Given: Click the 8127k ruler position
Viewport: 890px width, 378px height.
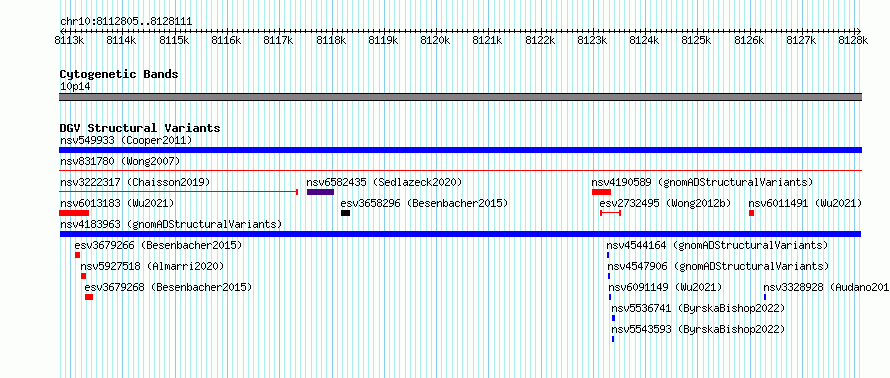Looking at the screenshot, I should (801, 40).
